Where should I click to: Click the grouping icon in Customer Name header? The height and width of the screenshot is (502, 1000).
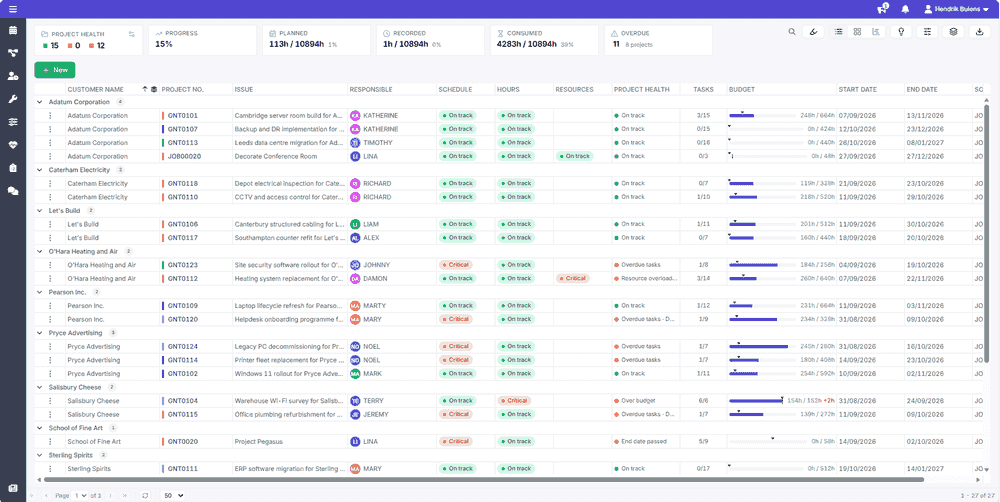153,89
